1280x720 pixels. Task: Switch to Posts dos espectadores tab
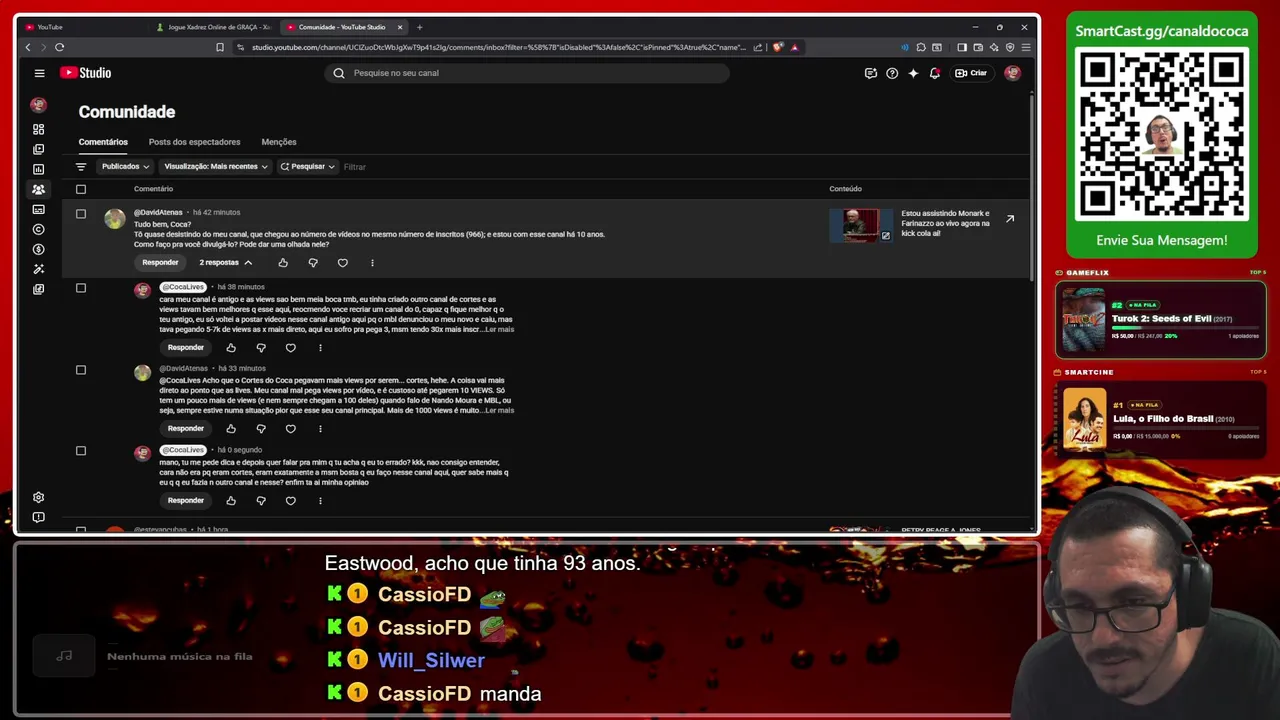194,142
